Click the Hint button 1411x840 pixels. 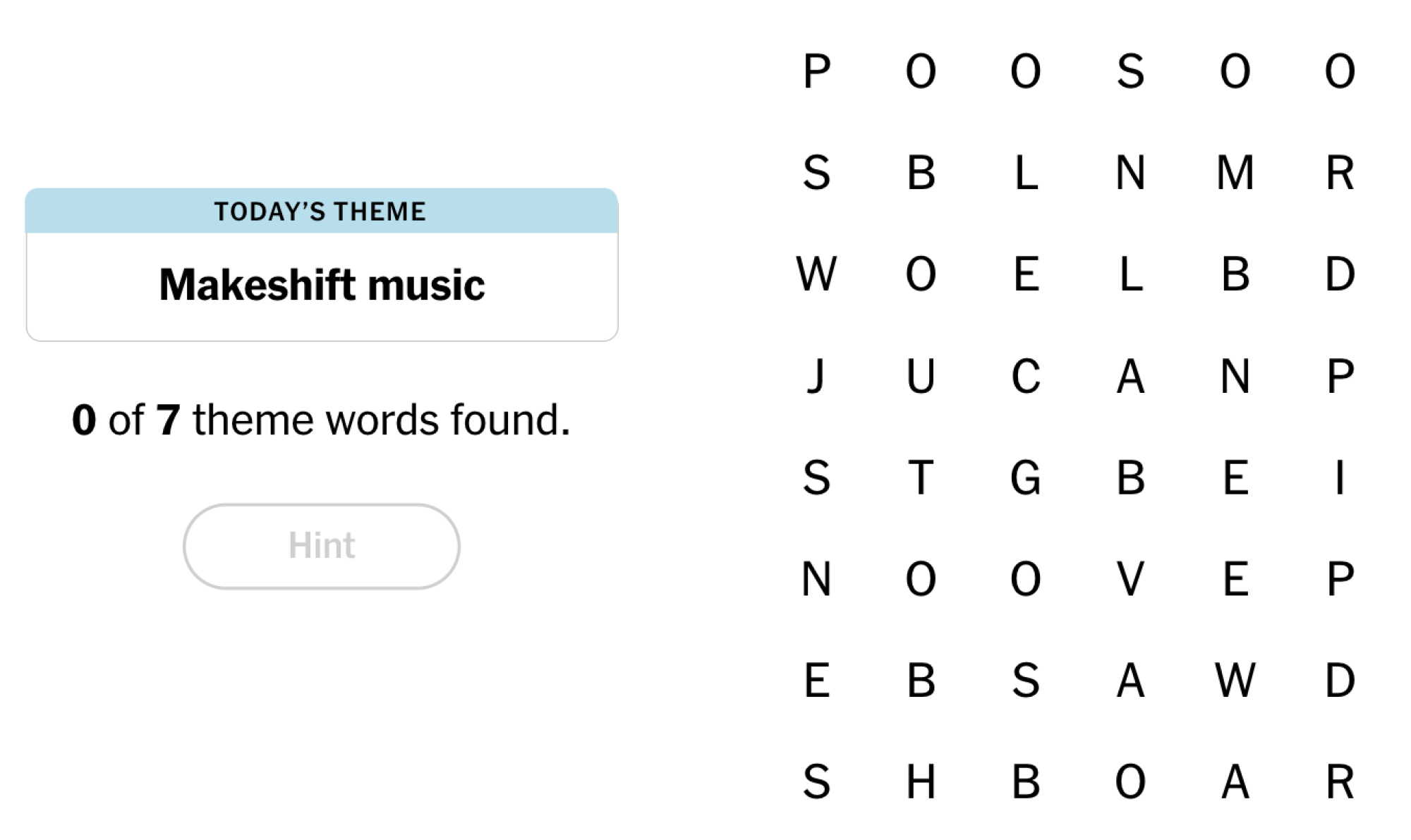tap(321, 544)
